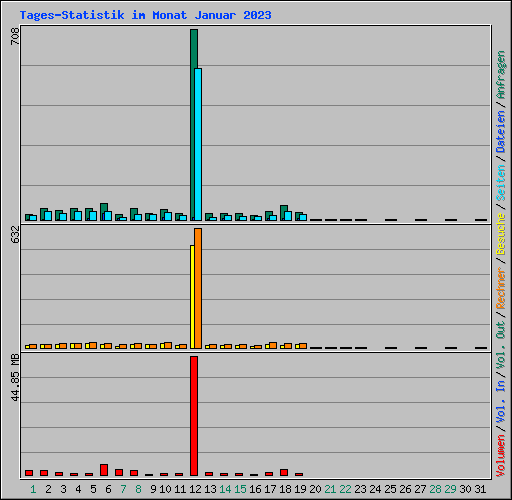Screen dimensions: 512x500
Task: Click the day '4' axis label
Action: coord(78,489)
